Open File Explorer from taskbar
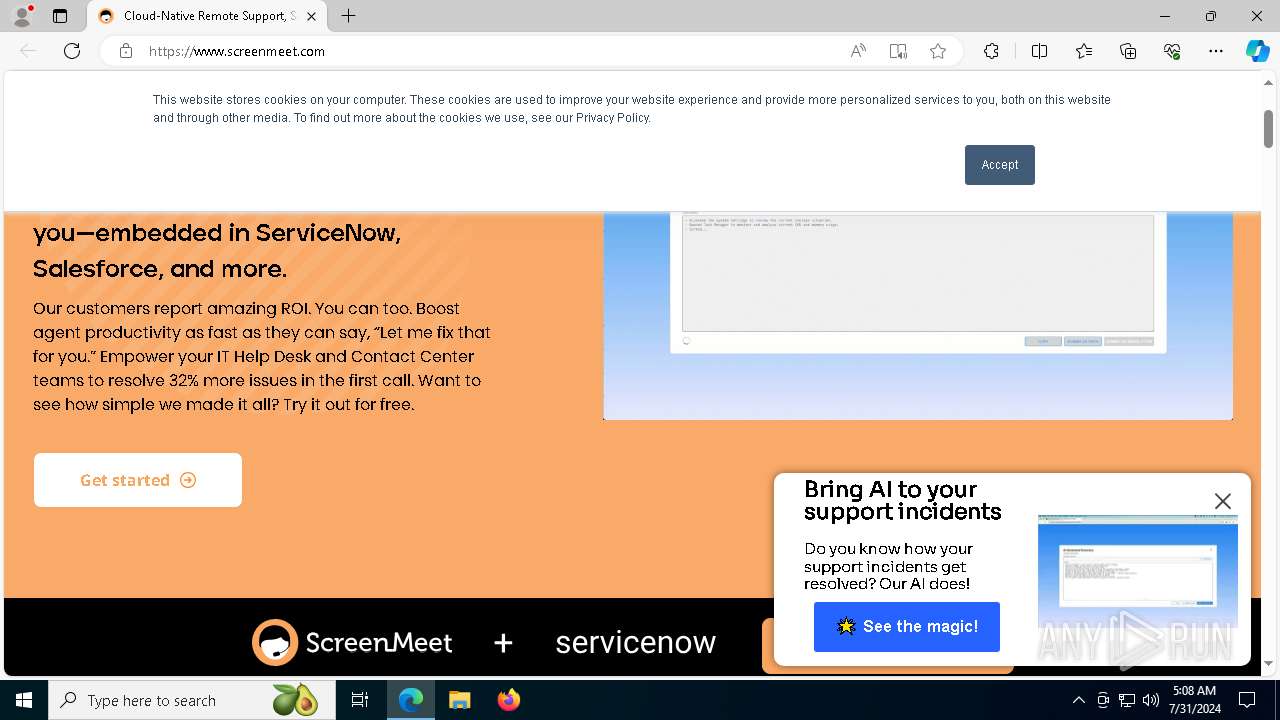 point(459,700)
